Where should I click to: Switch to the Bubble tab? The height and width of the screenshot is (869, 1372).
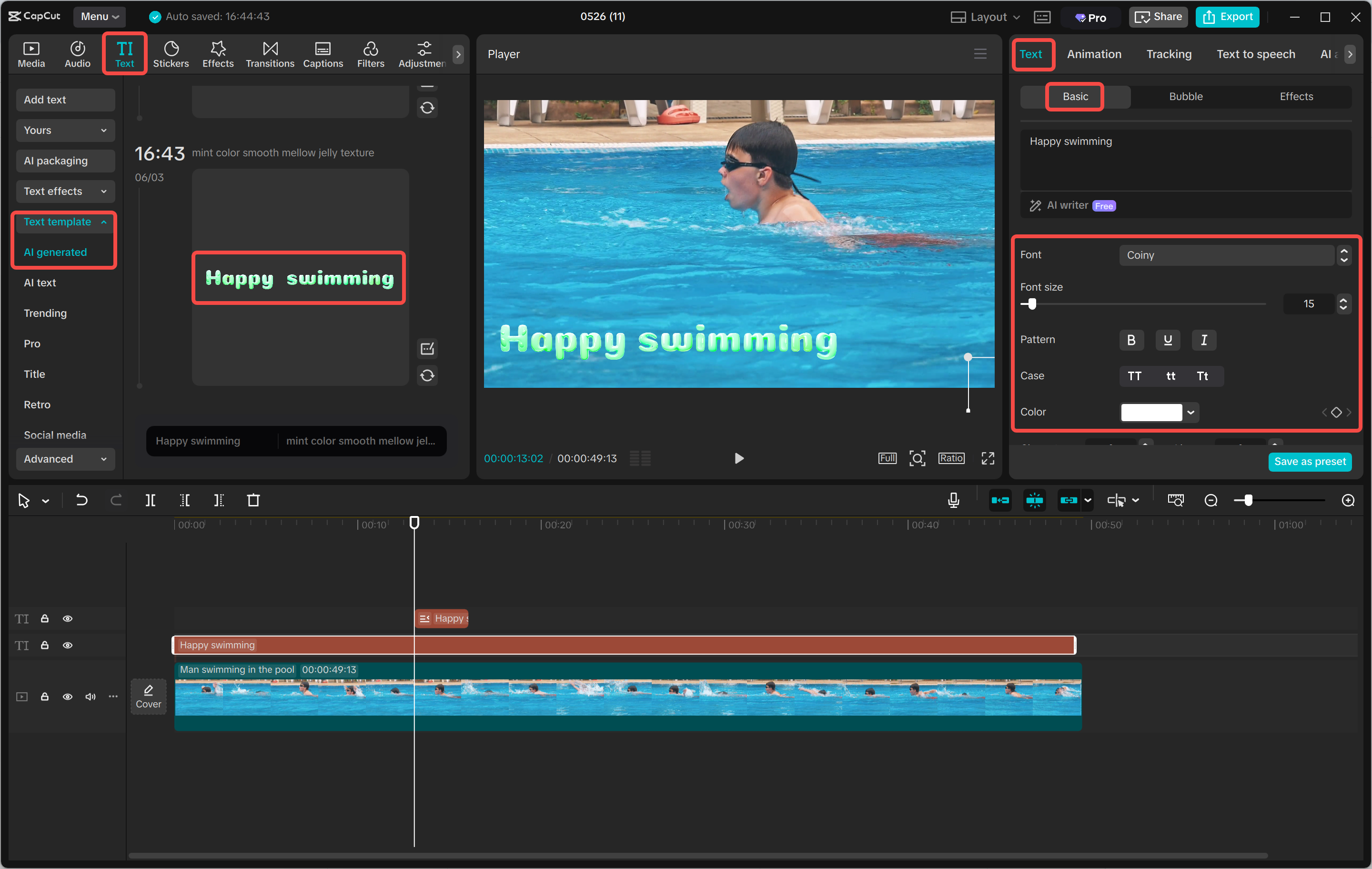[x=1186, y=96]
